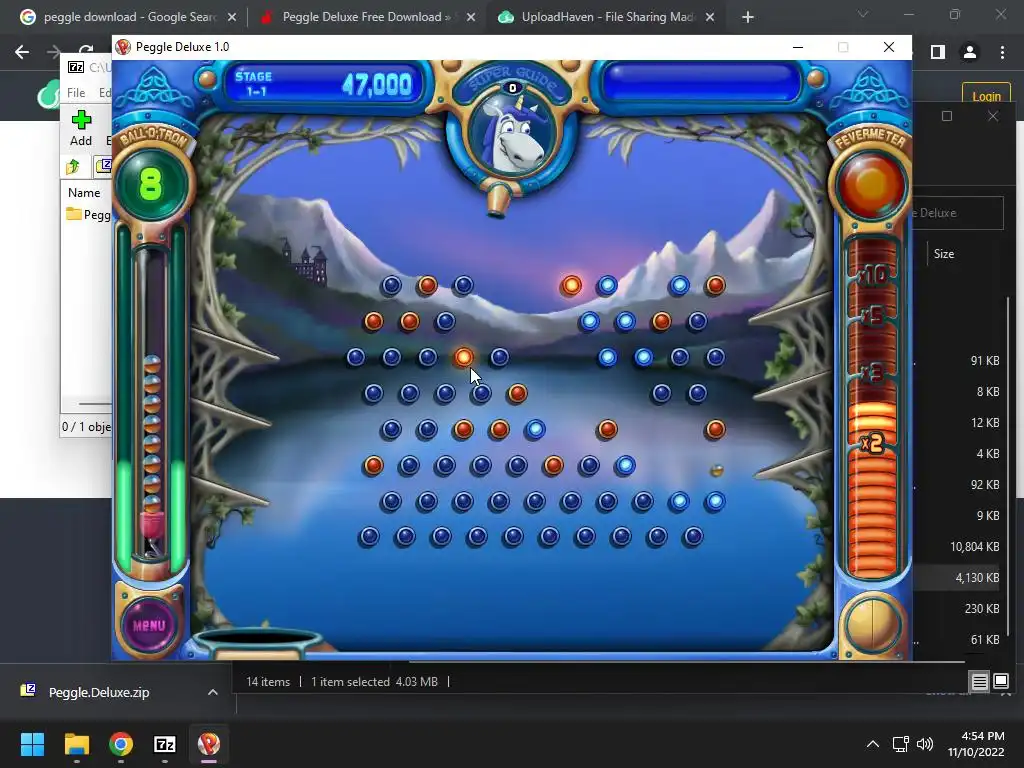Click the x5 marker on Fevermeter
The width and height of the screenshot is (1024, 768).
click(872, 317)
